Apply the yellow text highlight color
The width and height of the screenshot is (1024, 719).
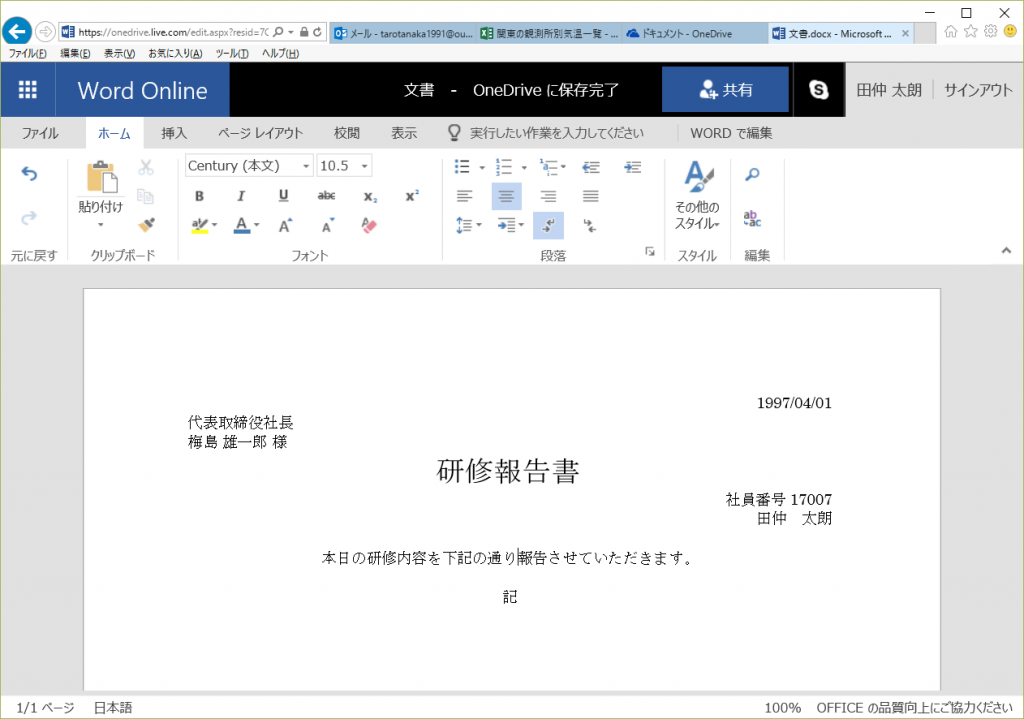200,225
